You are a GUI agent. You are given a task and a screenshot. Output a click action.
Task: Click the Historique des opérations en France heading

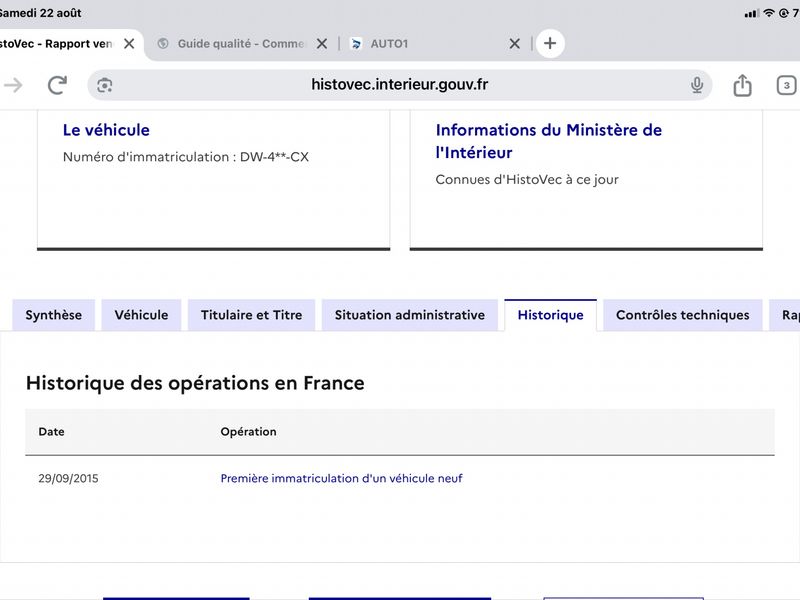[195, 383]
